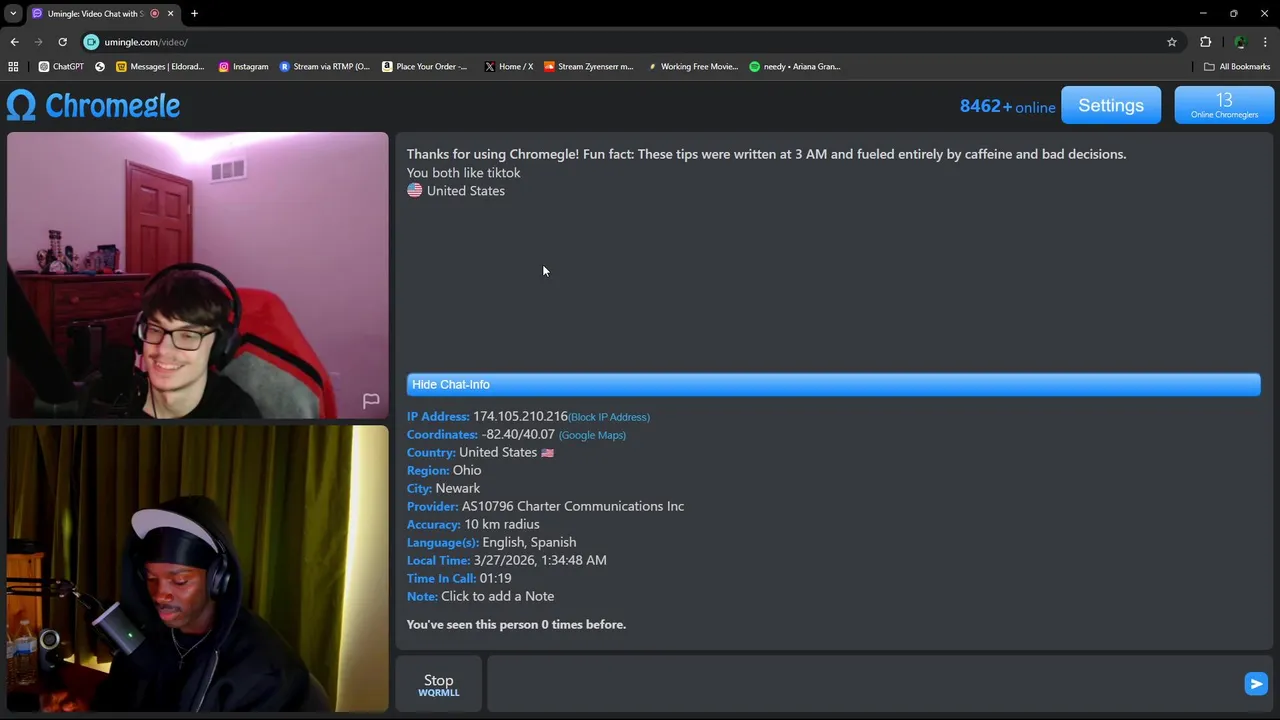Image resolution: width=1280 pixels, height=720 pixels.
Task: Click your own webcam preview
Action: pyautogui.click(x=198, y=568)
